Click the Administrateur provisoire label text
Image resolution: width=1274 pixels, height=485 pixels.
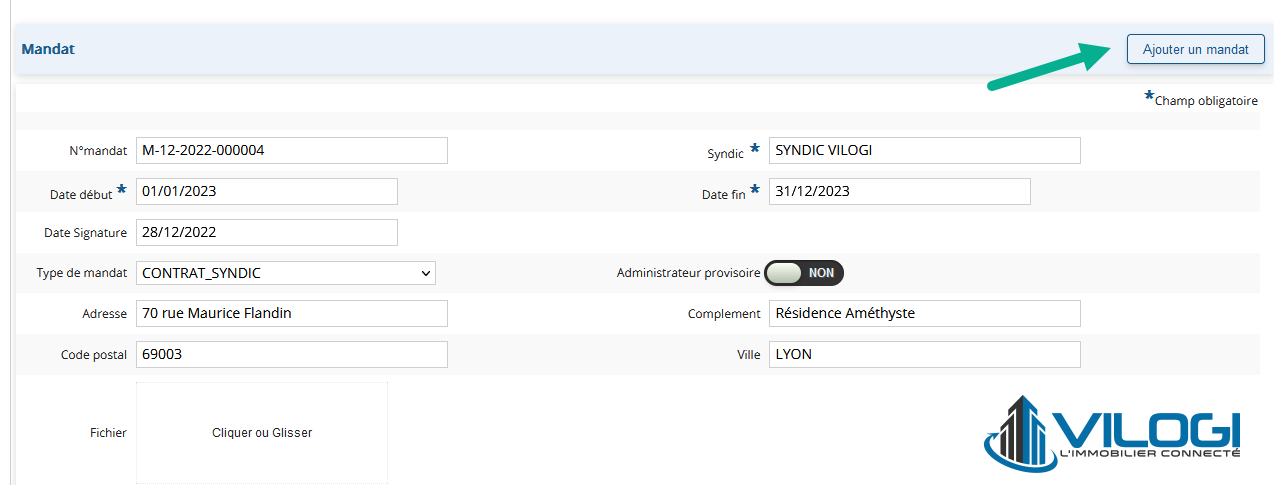tap(689, 272)
